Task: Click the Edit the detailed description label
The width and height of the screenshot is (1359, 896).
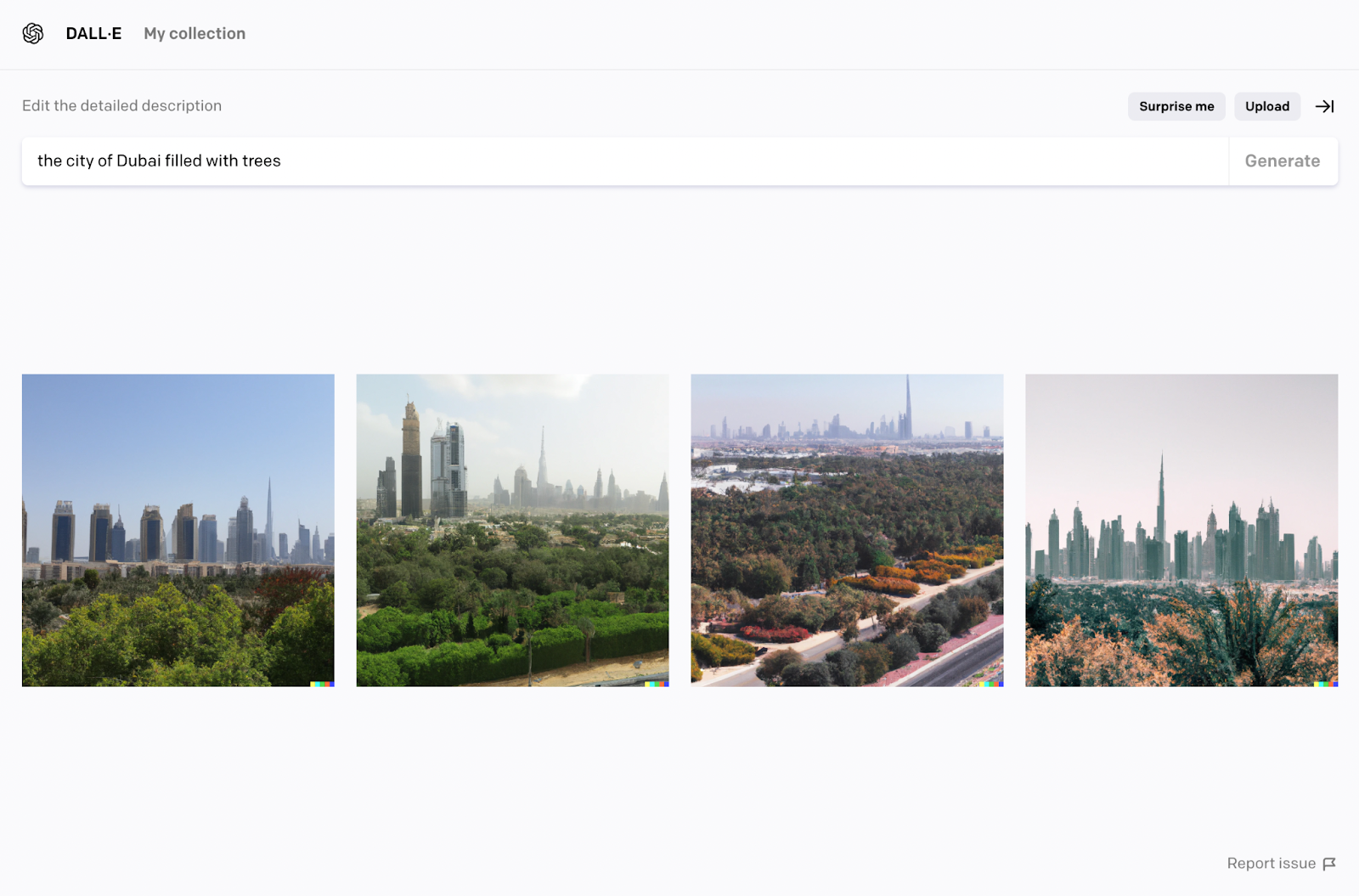Action: pyautogui.click(x=121, y=106)
